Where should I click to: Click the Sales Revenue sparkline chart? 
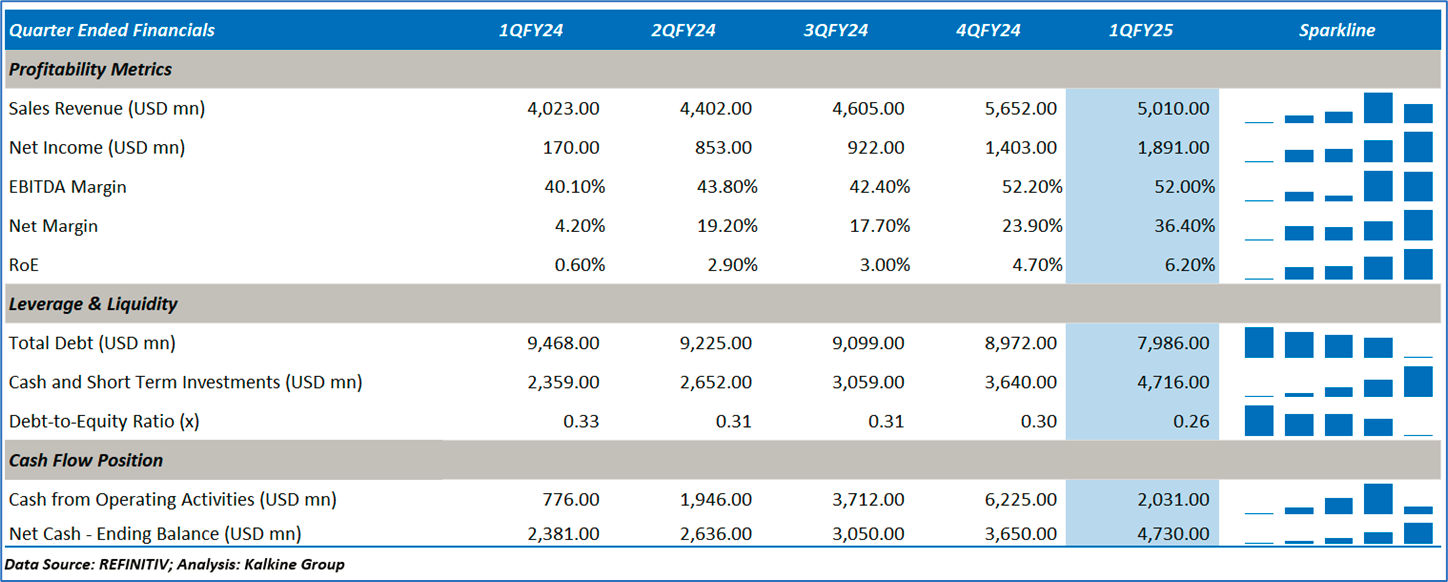pos(1338,108)
